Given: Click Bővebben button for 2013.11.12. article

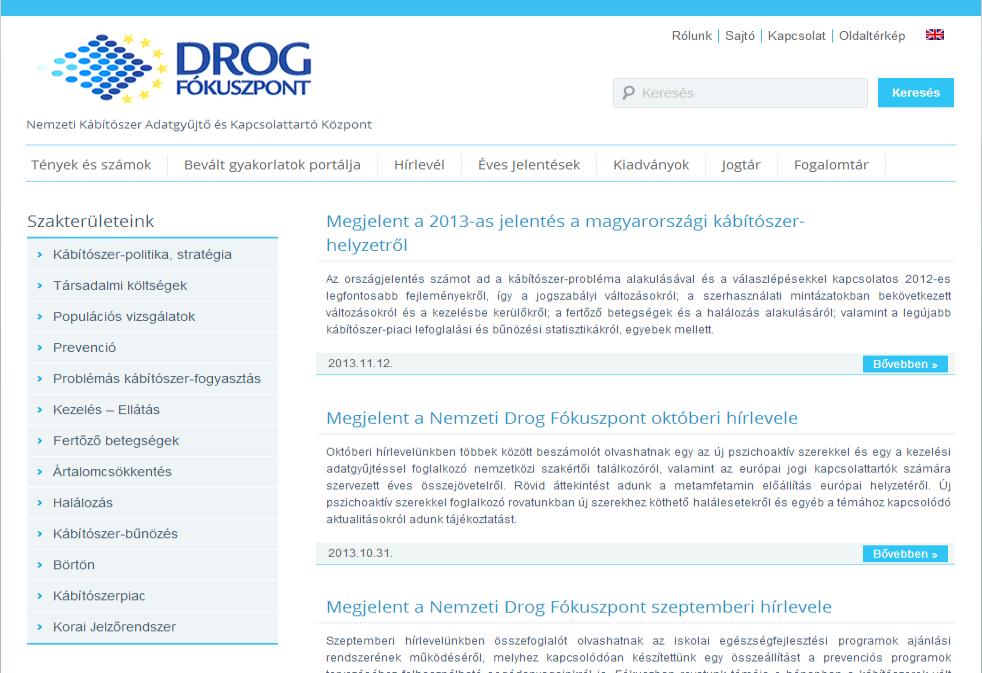Looking at the screenshot, I should 905,364.
